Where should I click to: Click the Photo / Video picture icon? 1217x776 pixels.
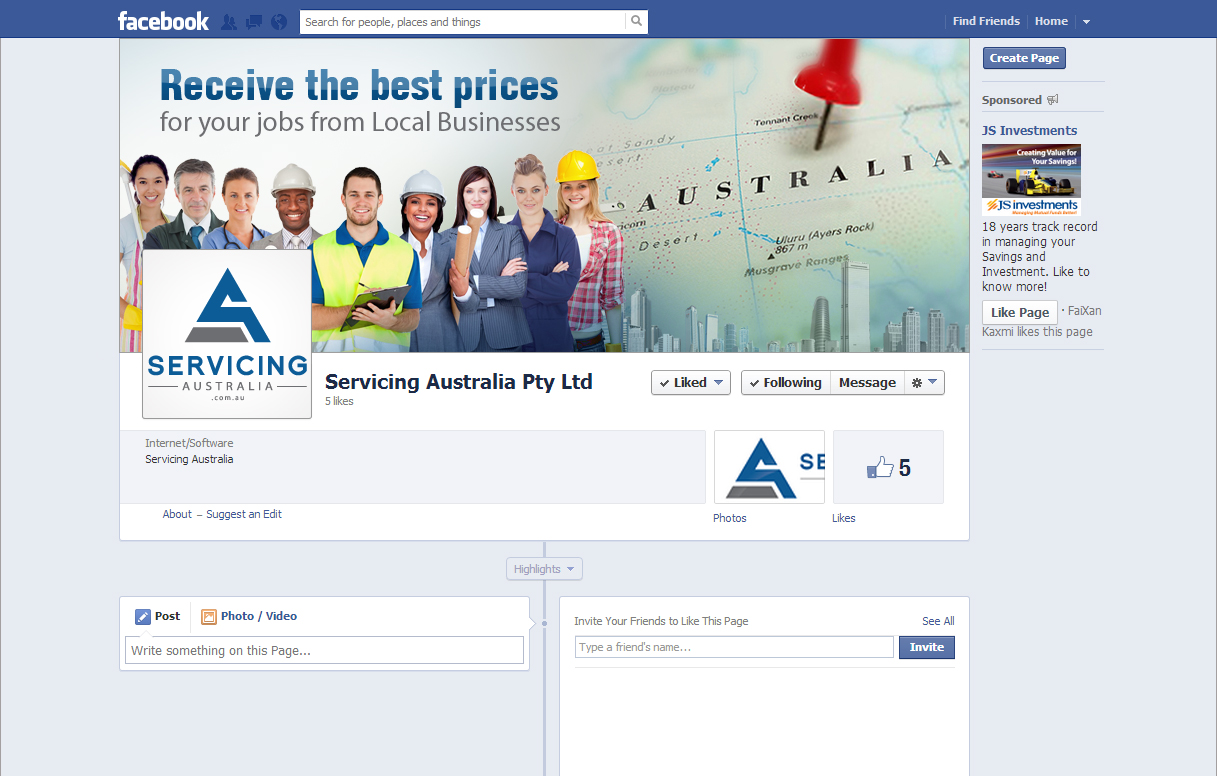(209, 617)
